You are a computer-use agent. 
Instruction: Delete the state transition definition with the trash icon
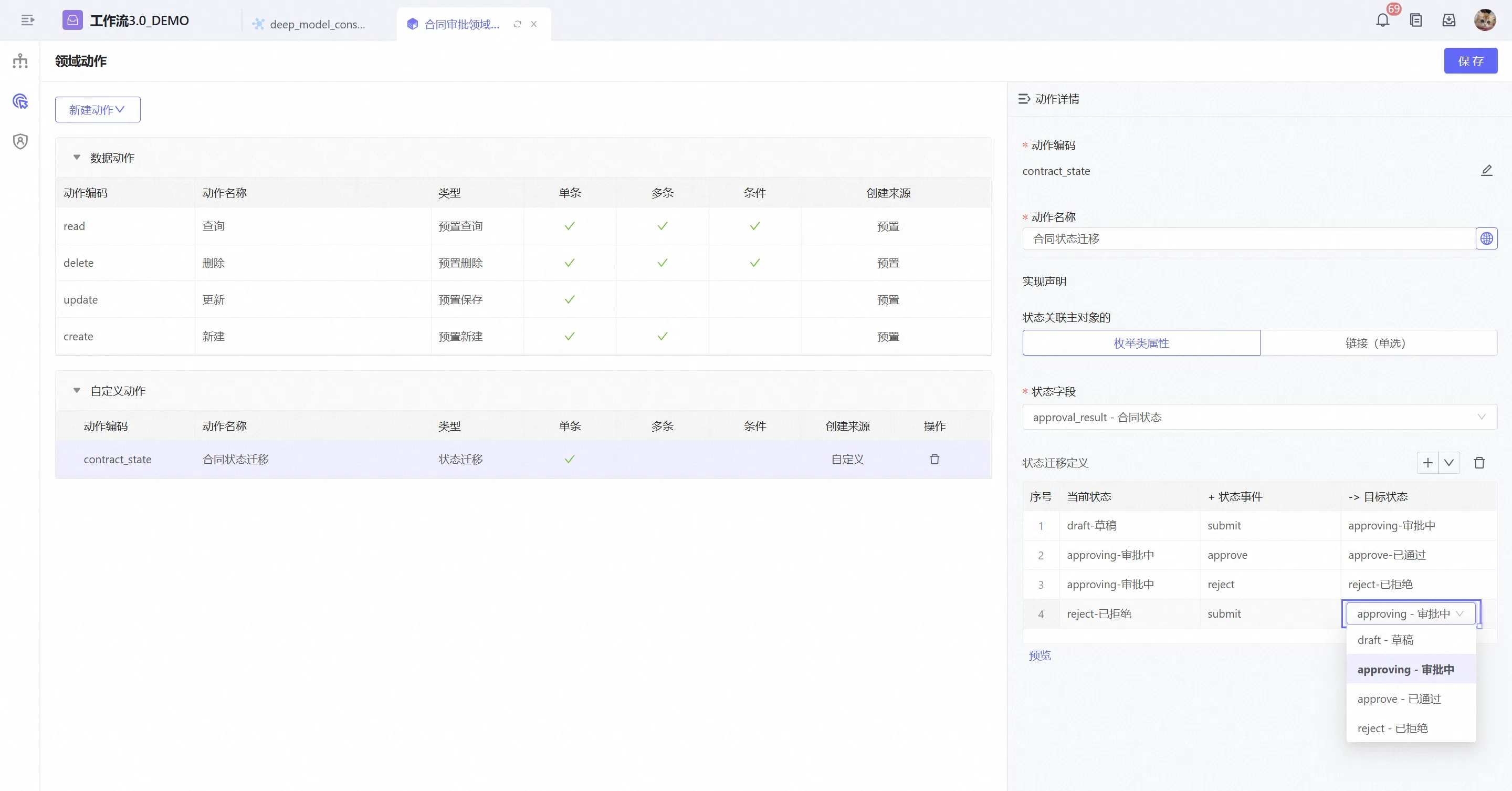coord(1479,463)
